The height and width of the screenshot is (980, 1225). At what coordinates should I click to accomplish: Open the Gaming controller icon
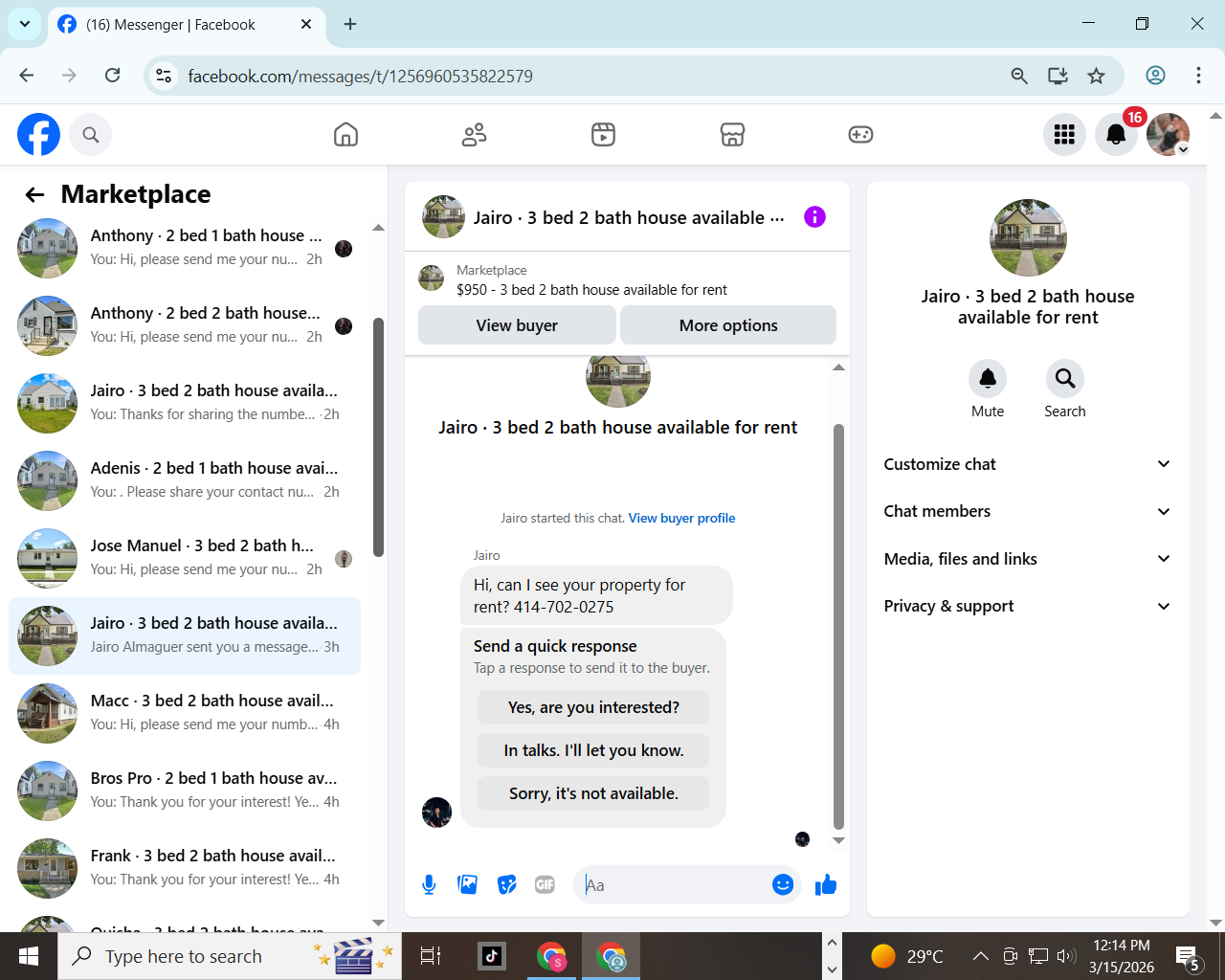pyautogui.click(x=860, y=135)
